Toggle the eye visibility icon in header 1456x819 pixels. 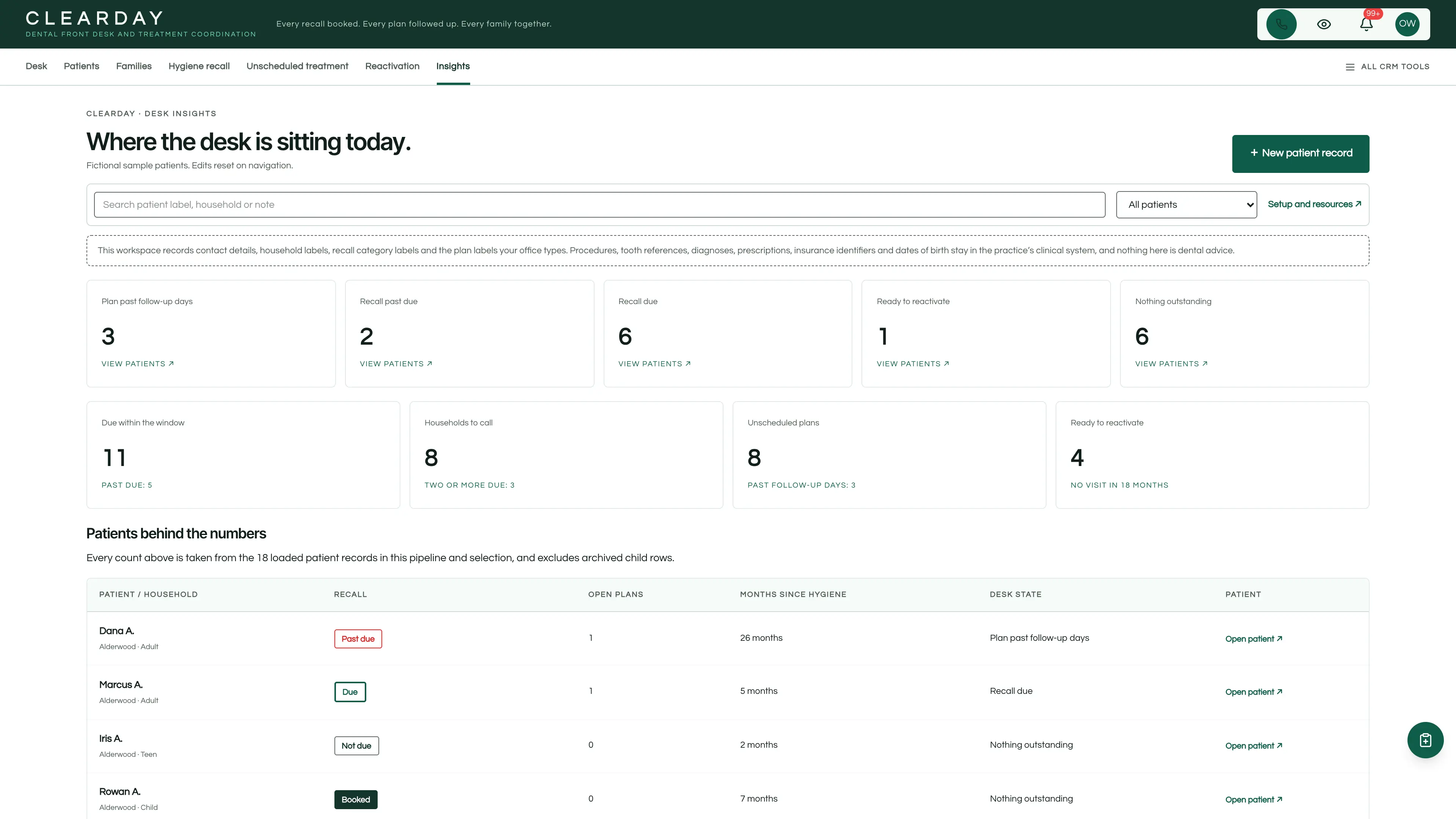coord(1324,24)
